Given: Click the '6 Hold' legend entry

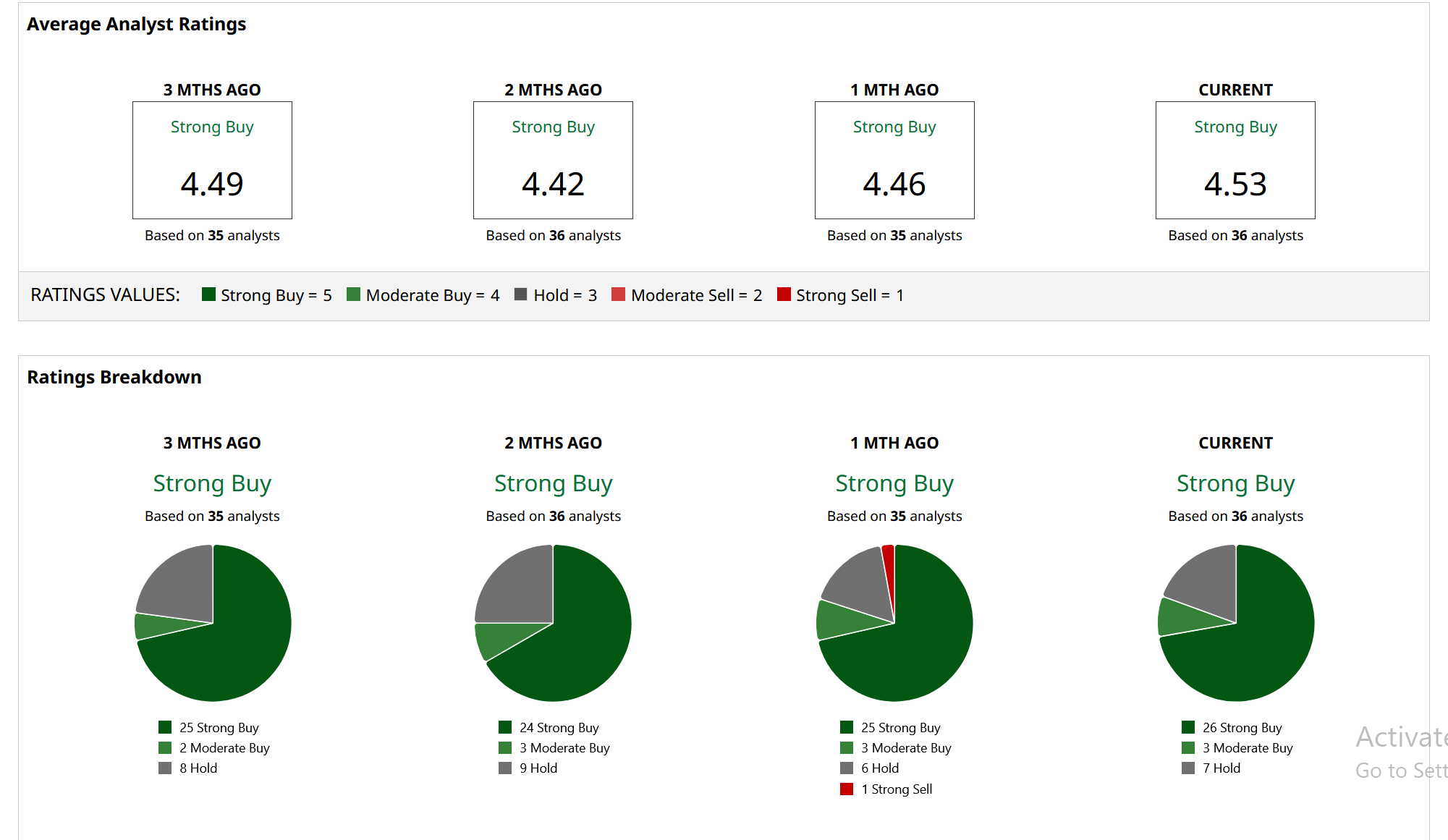Looking at the screenshot, I should (x=879, y=768).
